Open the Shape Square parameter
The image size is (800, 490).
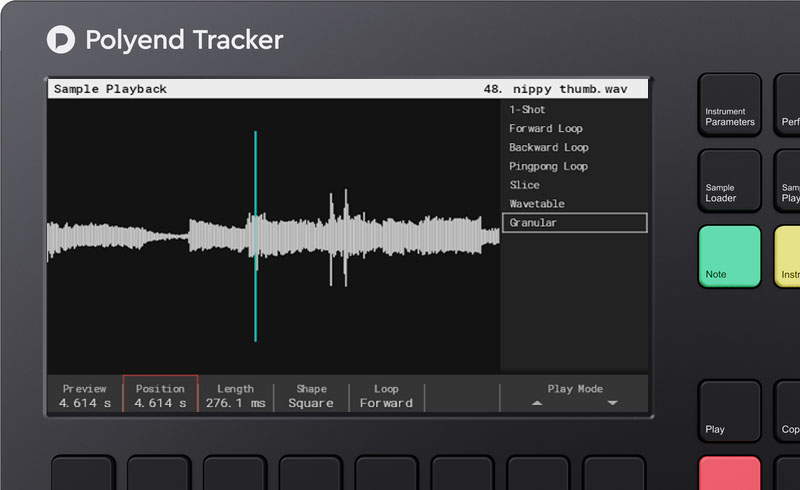point(311,396)
